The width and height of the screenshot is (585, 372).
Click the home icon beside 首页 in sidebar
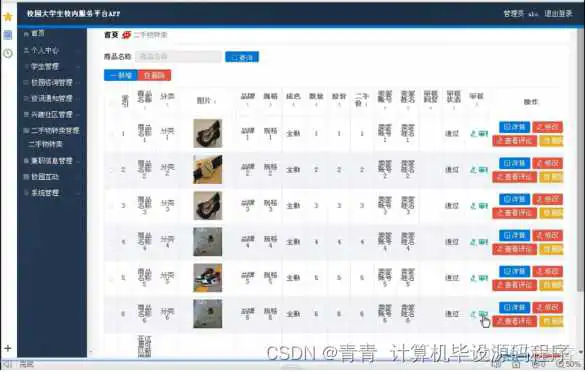pyautogui.click(x=26, y=34)
